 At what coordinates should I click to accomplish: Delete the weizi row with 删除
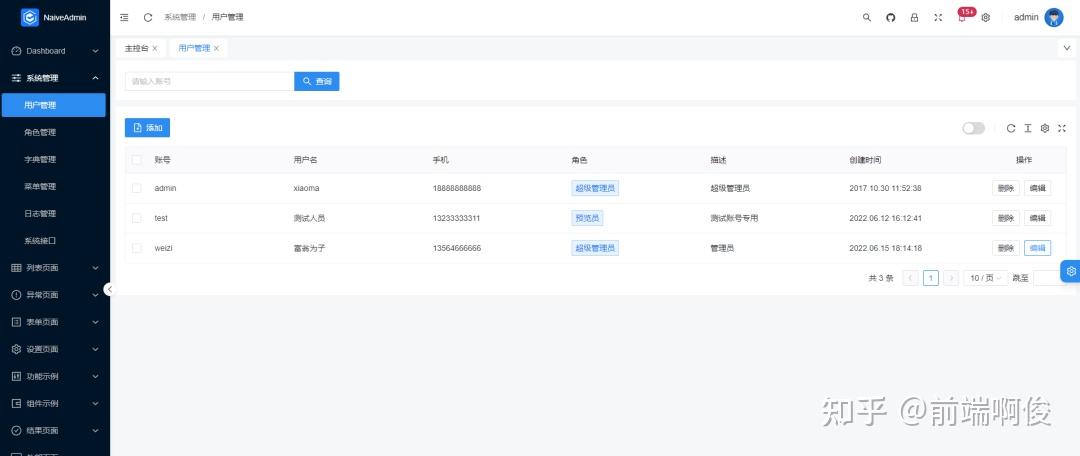1006,248
